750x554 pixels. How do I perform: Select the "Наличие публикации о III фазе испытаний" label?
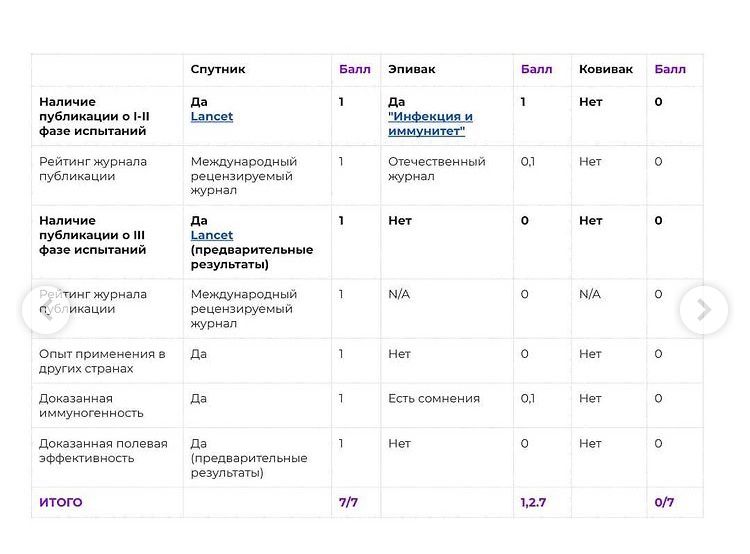pos(93,236)
